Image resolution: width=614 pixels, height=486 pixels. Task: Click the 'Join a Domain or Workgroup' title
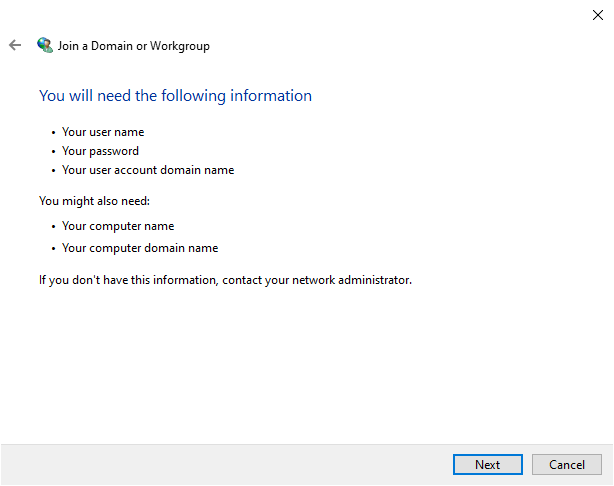135,46
